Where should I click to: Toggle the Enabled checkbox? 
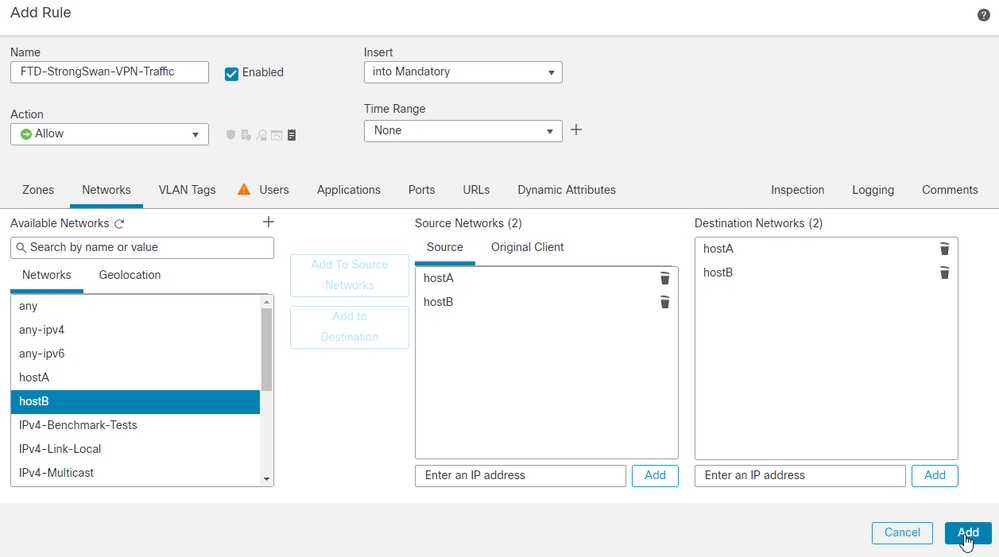[x=231, y=74]
